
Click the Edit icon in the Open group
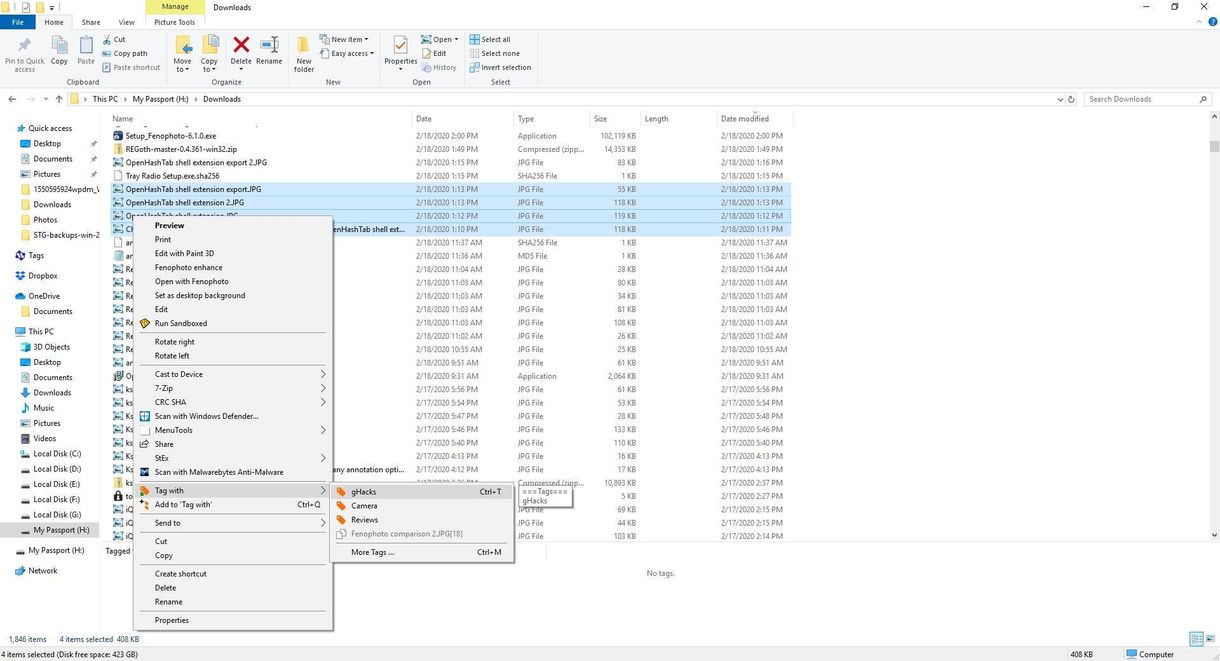click(426, 53)
